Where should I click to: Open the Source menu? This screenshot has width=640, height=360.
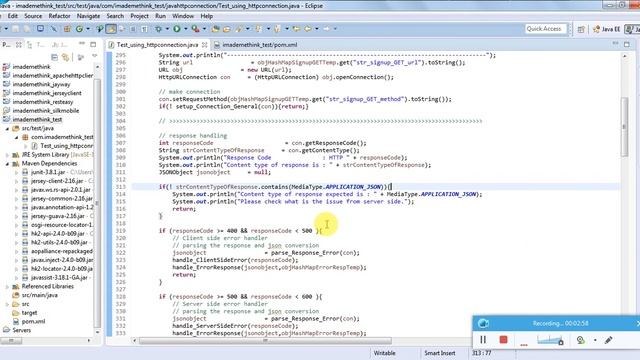[33, 16]
